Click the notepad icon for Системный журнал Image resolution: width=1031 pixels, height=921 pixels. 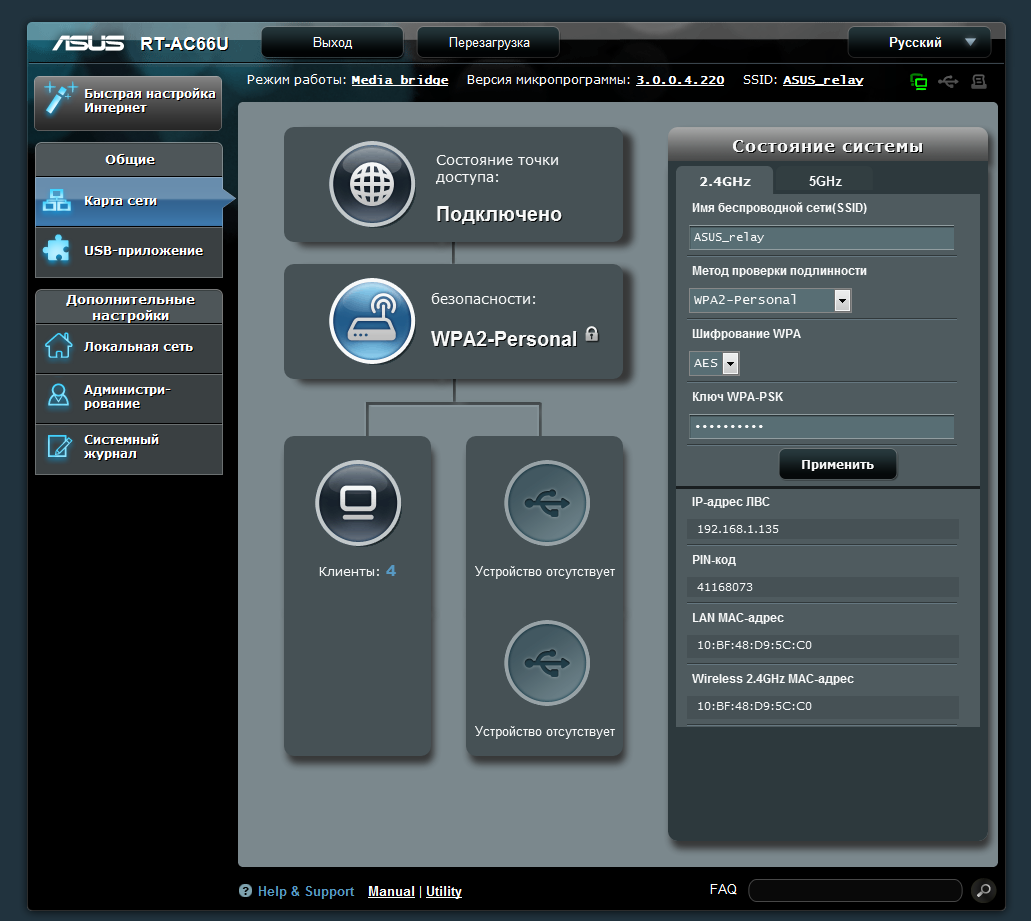[x=59, y=446]
